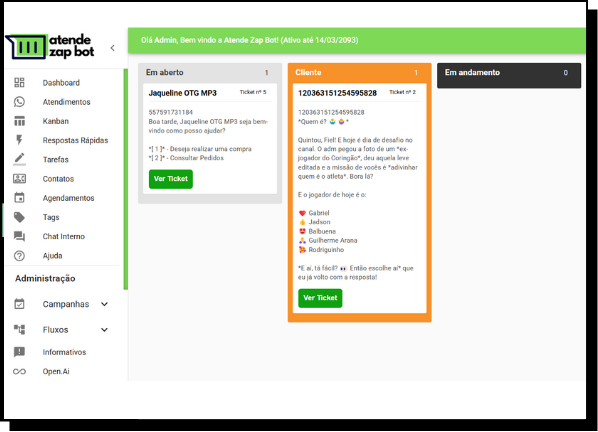Open Chat Interno speech bubbles icon

tap(19, 236)
